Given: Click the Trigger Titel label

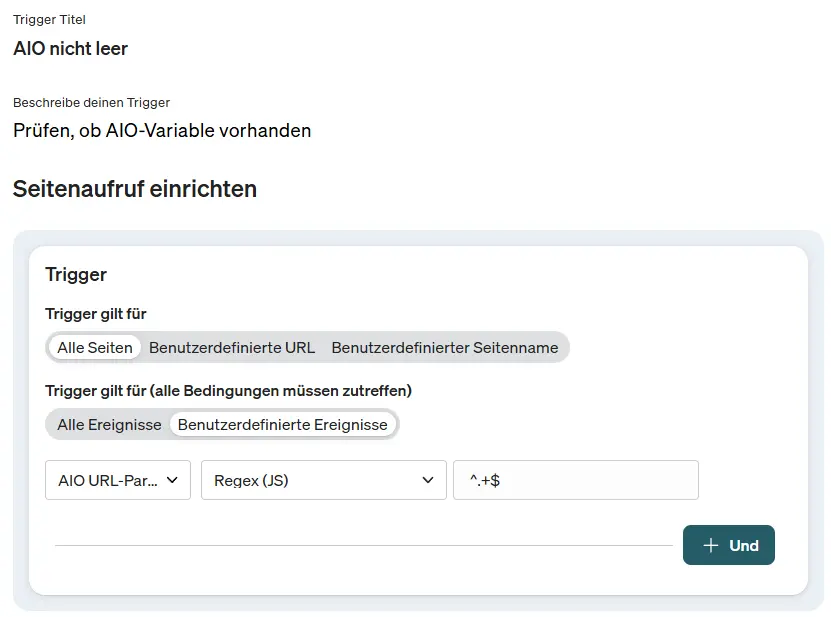Looking at the screenshot, I should click(x=48, y=19).
